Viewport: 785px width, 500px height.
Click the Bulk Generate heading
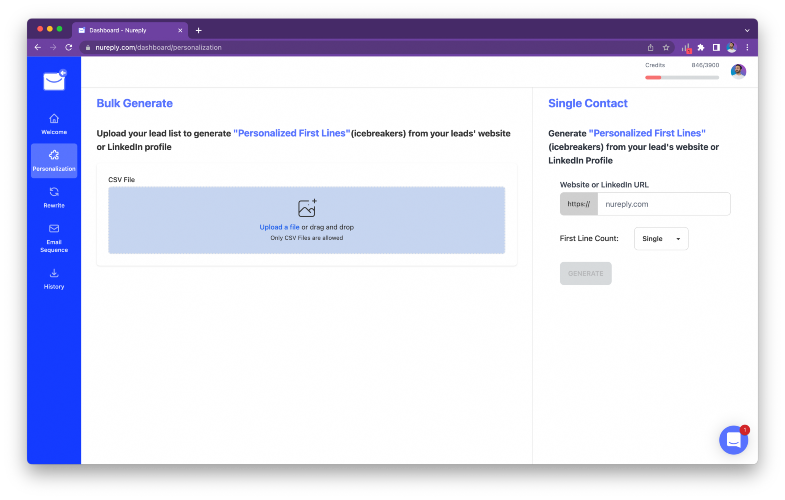point(135,103)
